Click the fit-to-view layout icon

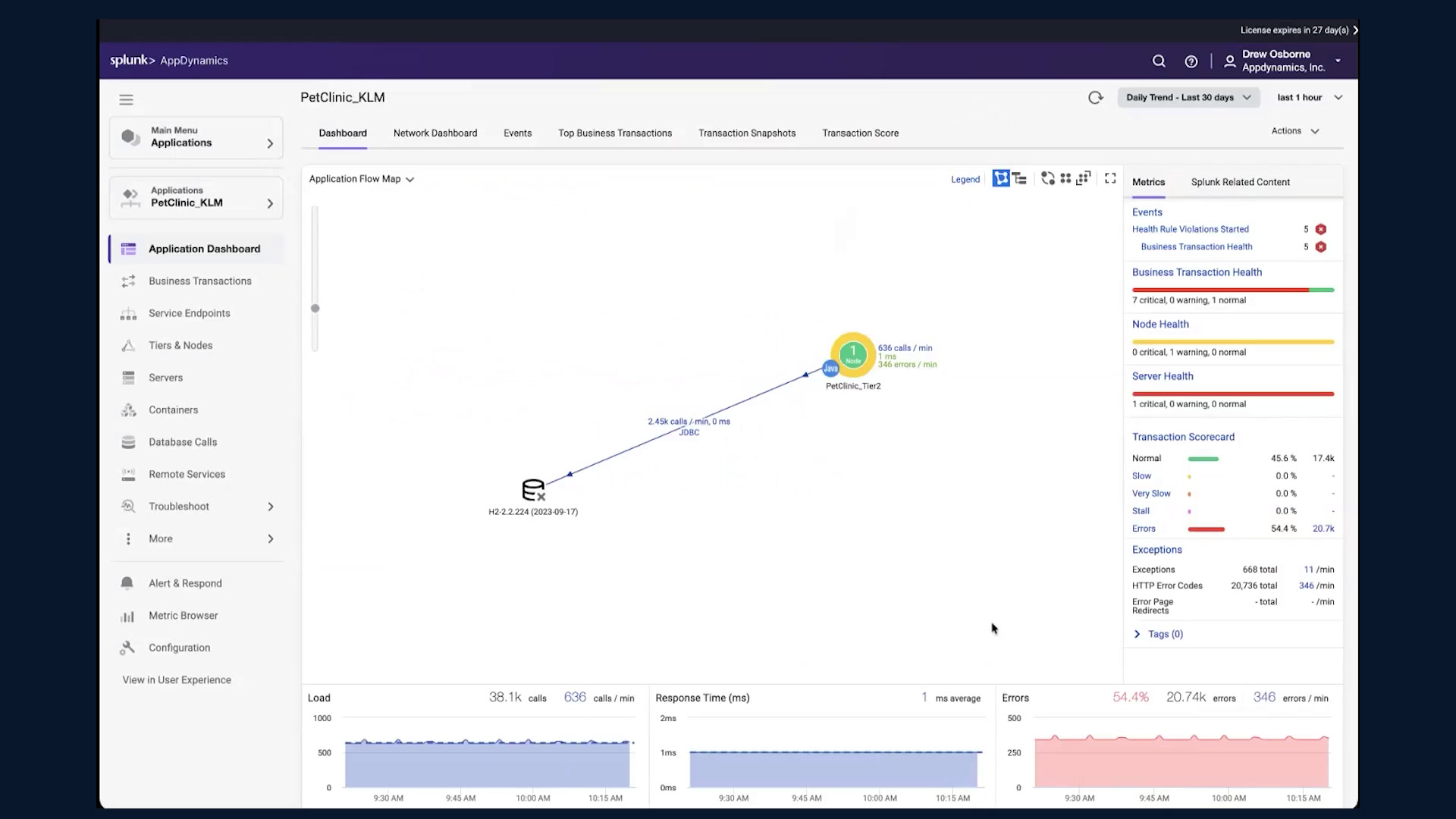1084,178
